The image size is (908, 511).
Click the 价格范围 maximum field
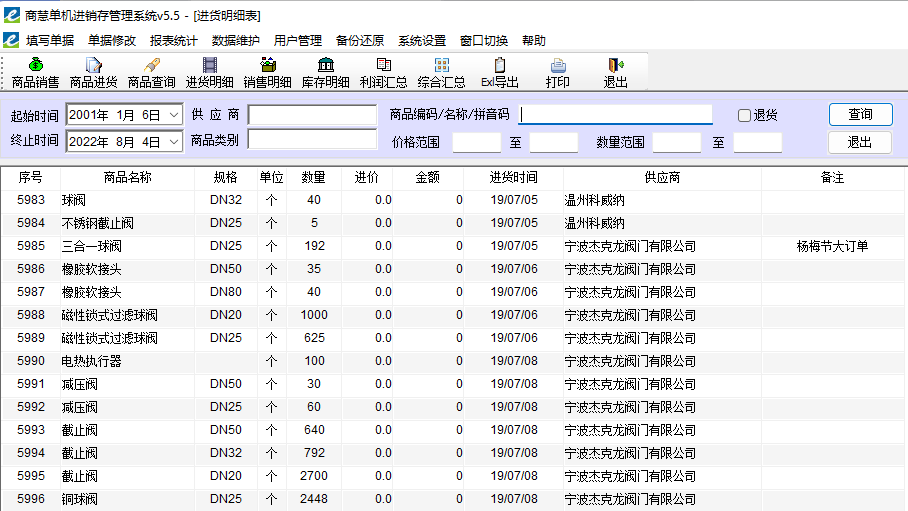coord(554,142)
